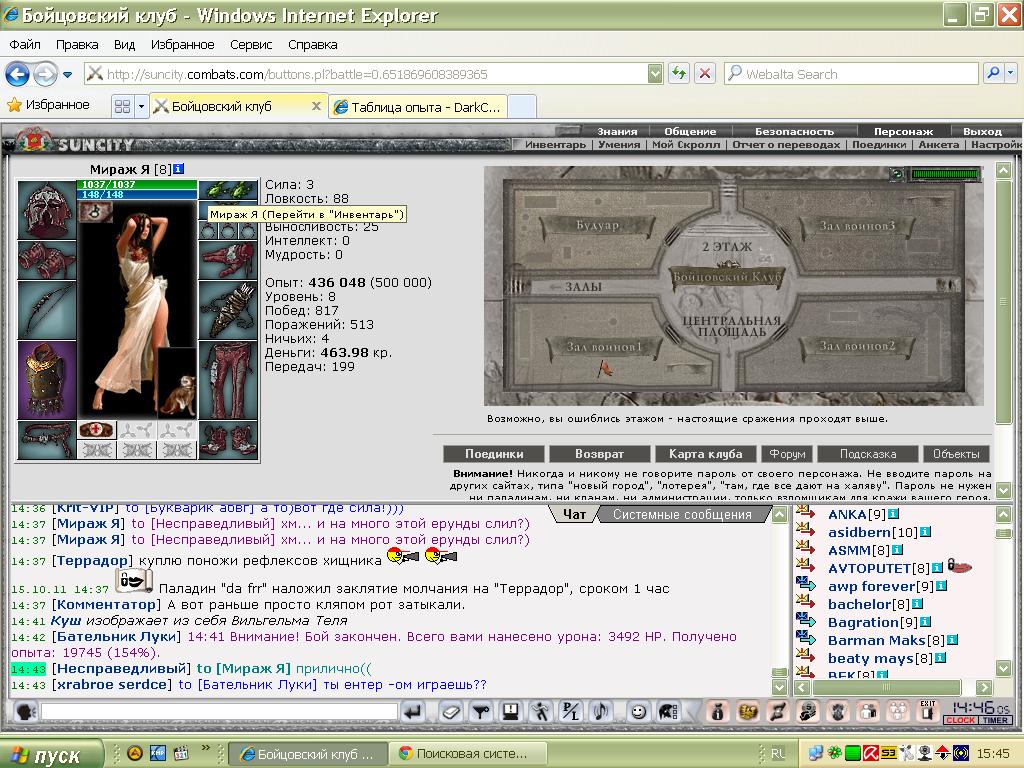Open the two-people icon in bottom bar
The image size is (1024, 768).
pyautogui.click(x=868, y=711)
